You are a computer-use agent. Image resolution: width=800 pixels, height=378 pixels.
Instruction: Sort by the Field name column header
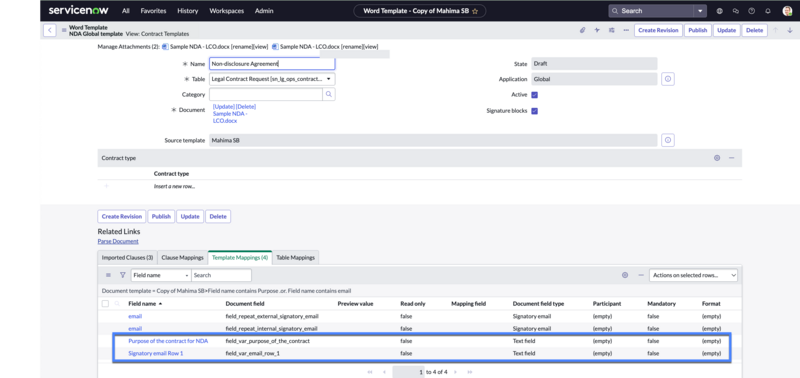point(142,304)
